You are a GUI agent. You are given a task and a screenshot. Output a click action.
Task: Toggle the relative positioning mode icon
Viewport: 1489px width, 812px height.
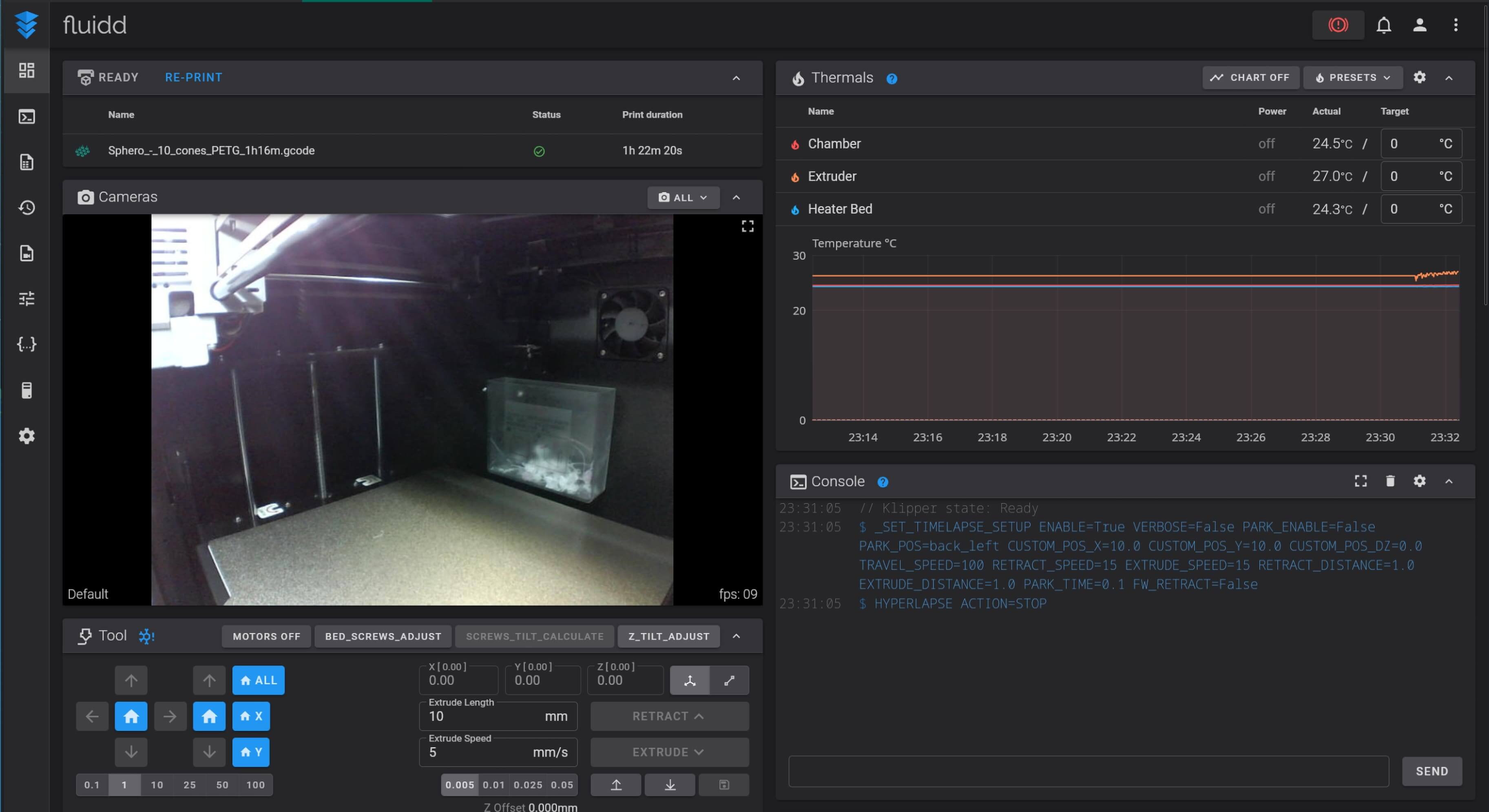tap(730, 680)
